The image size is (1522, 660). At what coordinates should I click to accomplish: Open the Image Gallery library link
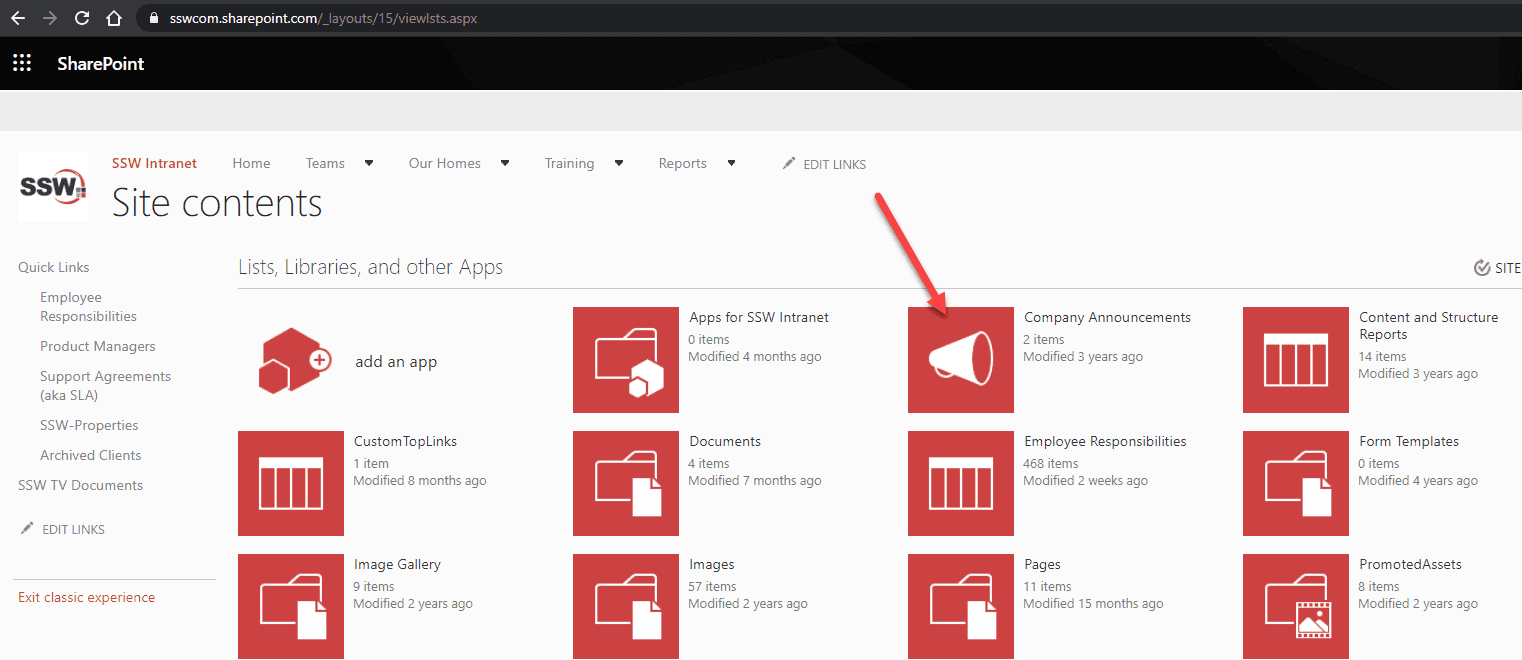pyautogui.click(x=397, y=564)
